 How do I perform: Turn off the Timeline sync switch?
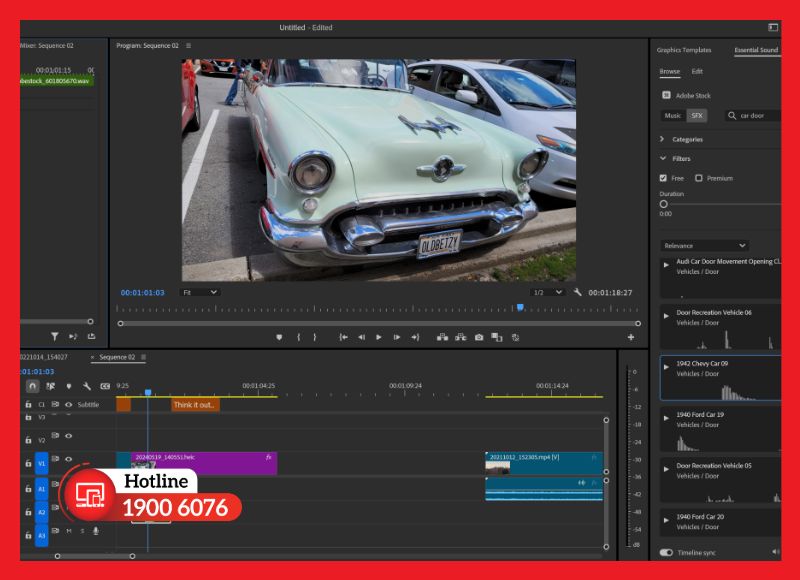(x=666, y=552)
